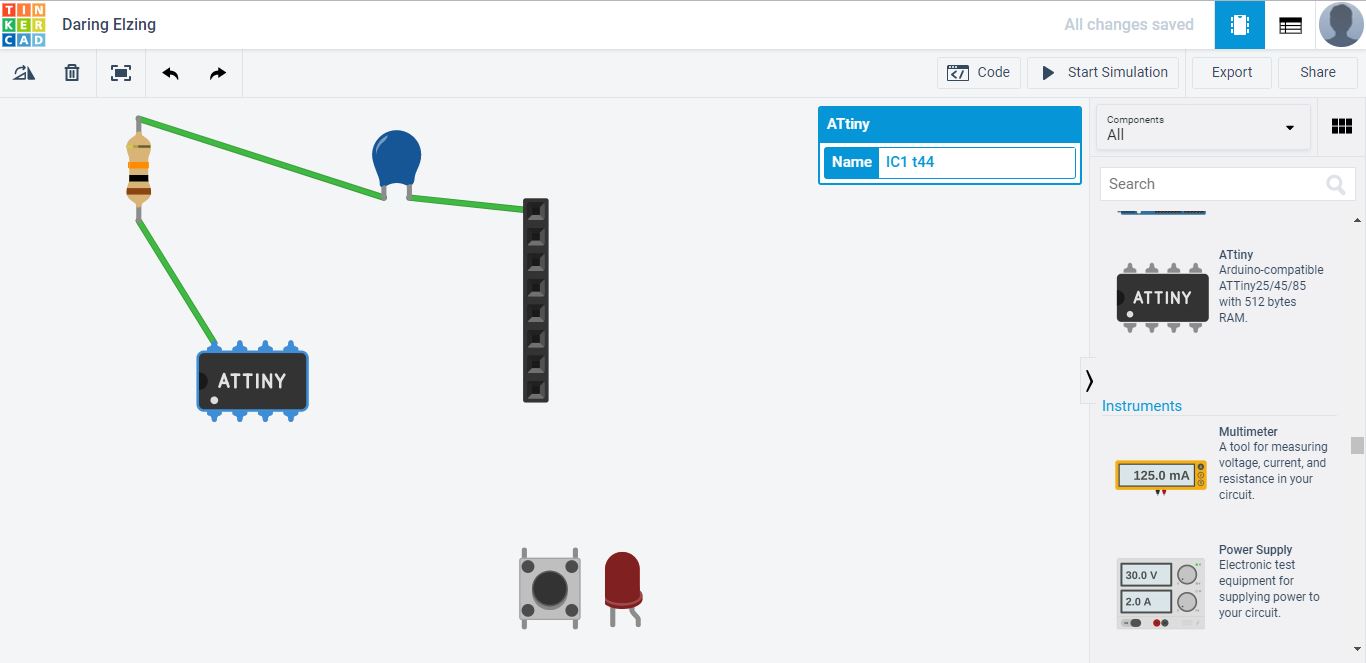Image resolution: width=1366 pixels, height=663 pixels.
Task: Click the Multimeter label text
Action: click(x=1248, y=432)
